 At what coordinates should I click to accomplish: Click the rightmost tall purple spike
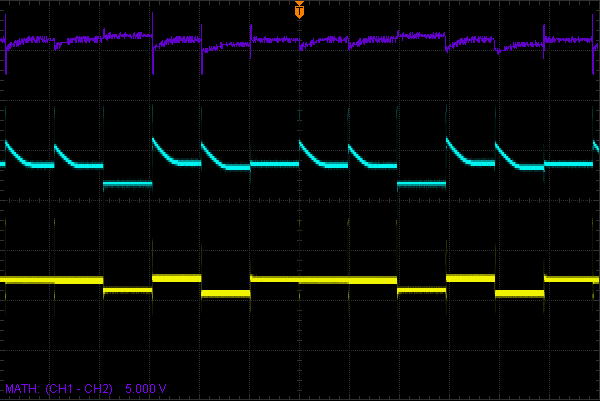[x=544, y=28]
